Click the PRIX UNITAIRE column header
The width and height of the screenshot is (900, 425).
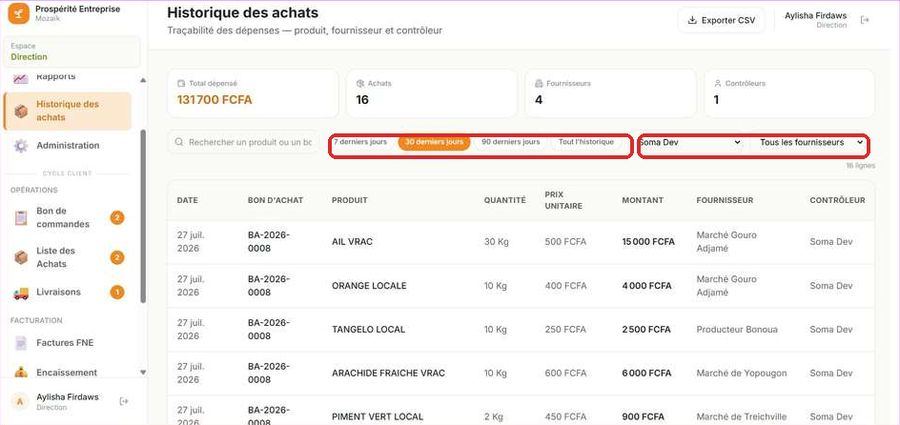click(x=564, y=200)
